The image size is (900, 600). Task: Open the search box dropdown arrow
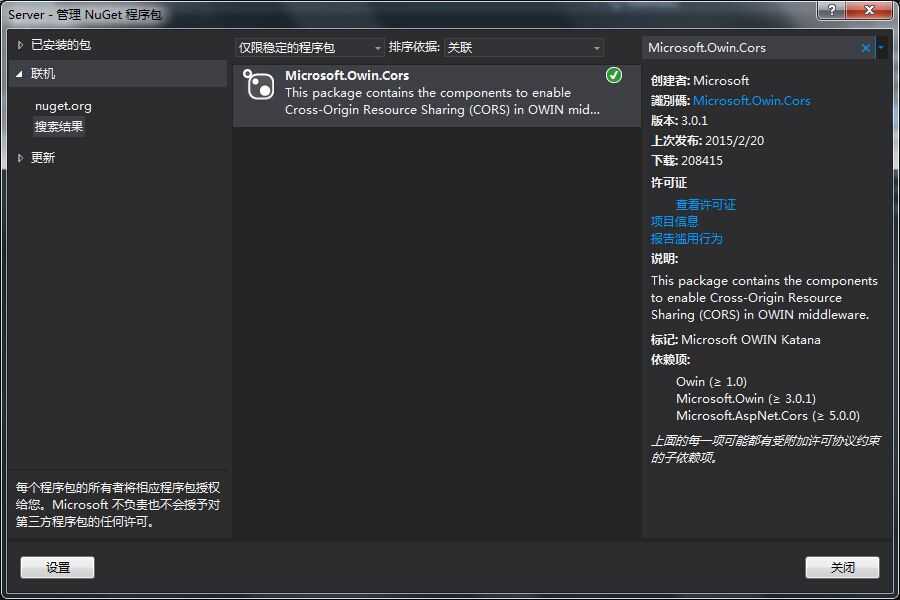coord(881,48)
